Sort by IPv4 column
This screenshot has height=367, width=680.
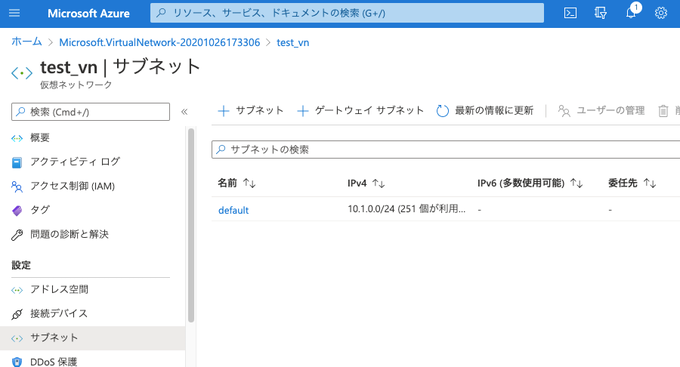click(x=366, y=183)
